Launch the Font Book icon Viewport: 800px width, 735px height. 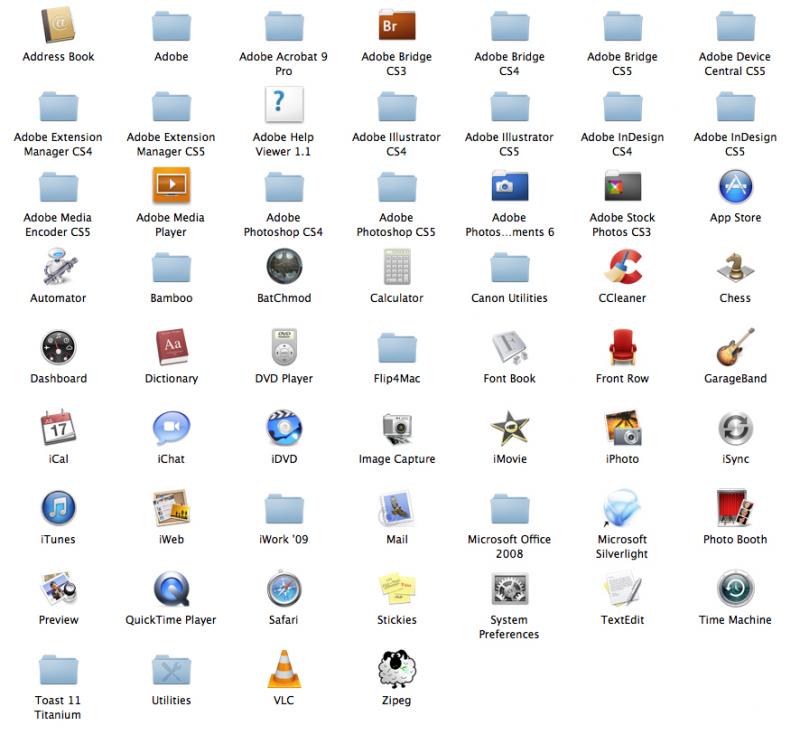pyautogui.click(x=510, y=347)
